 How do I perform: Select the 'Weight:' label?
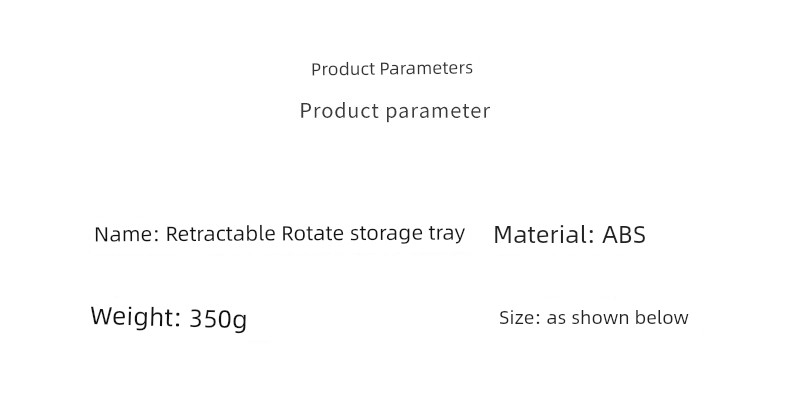tap(136, 317)
